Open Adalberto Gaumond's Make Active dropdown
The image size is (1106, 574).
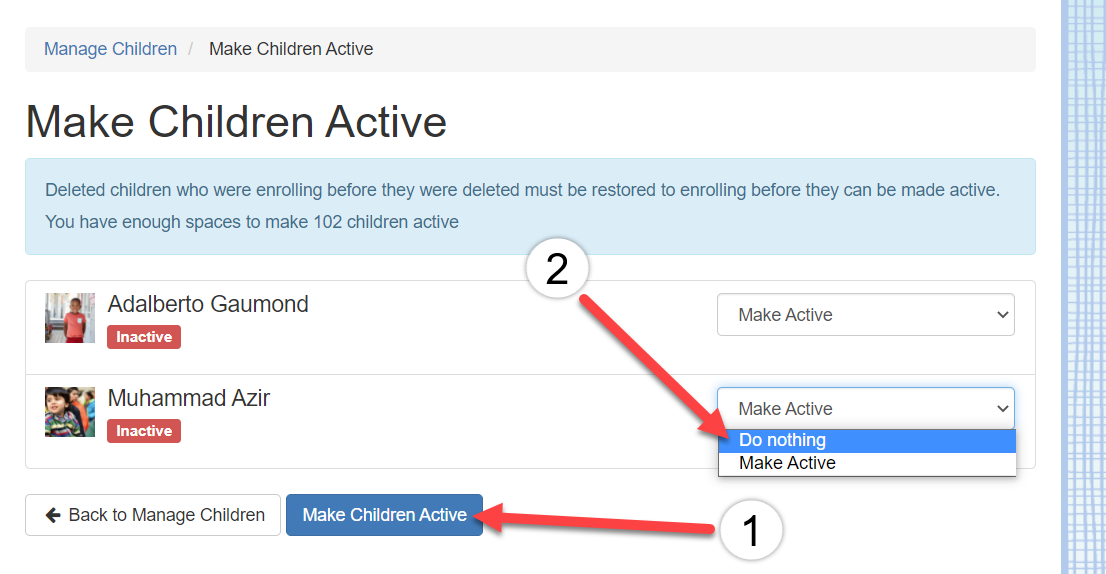(865, 315)
